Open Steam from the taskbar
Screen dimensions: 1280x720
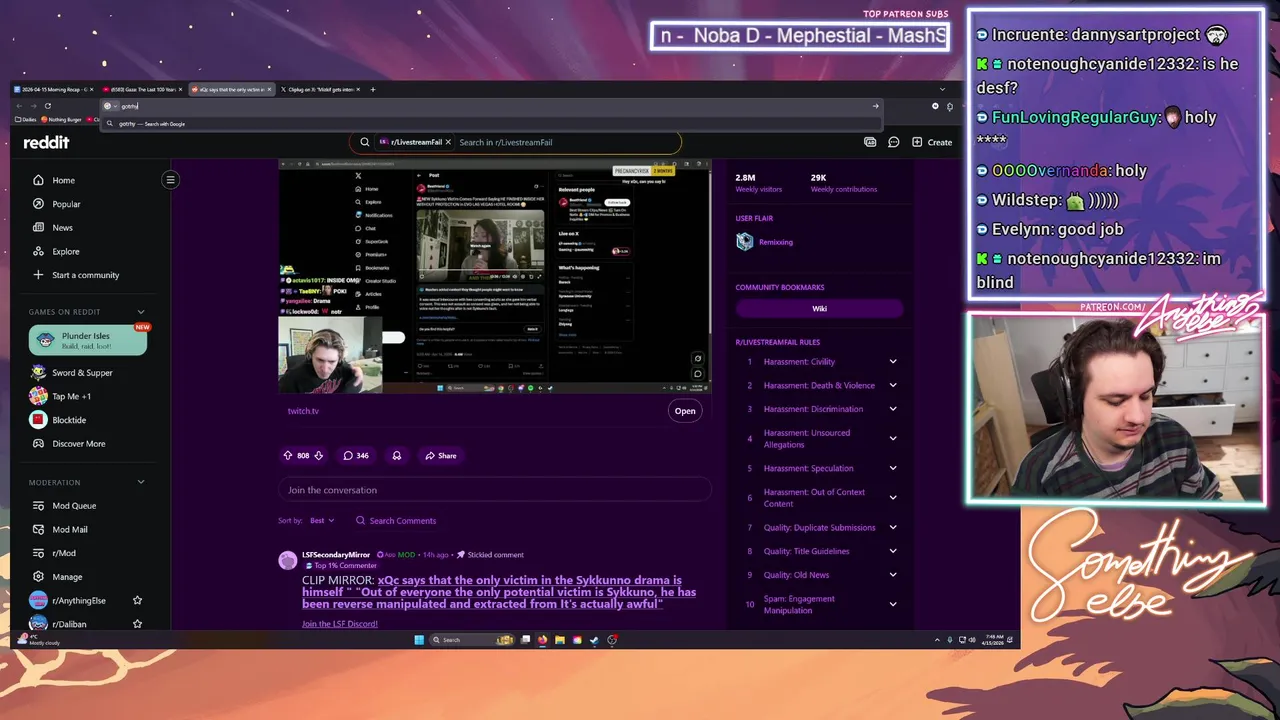tap(594, 640)
